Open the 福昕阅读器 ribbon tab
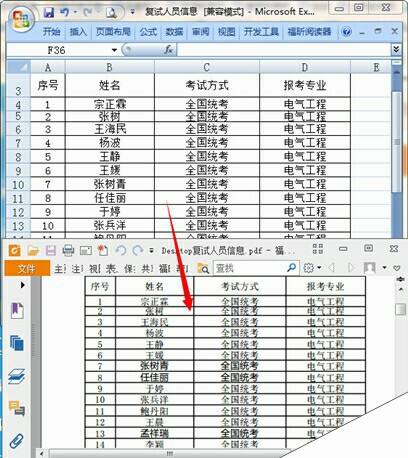This screenshot has width=408, height=458. [x=309, y=32]
